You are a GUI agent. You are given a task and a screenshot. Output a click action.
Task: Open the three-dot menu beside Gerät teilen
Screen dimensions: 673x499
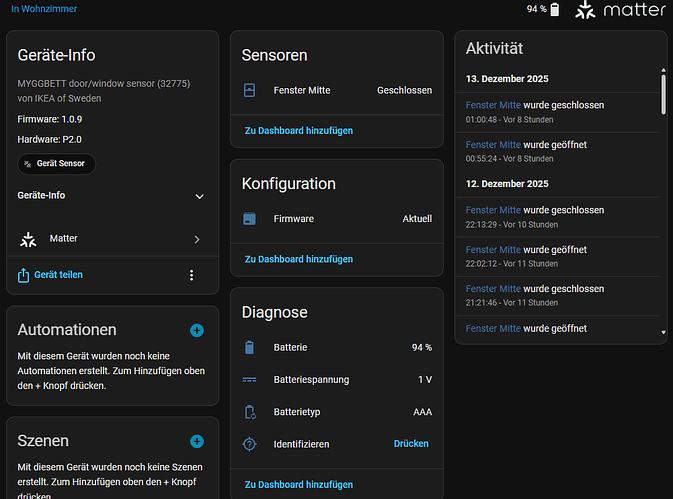pyautogui.click(x=191, y=275)
